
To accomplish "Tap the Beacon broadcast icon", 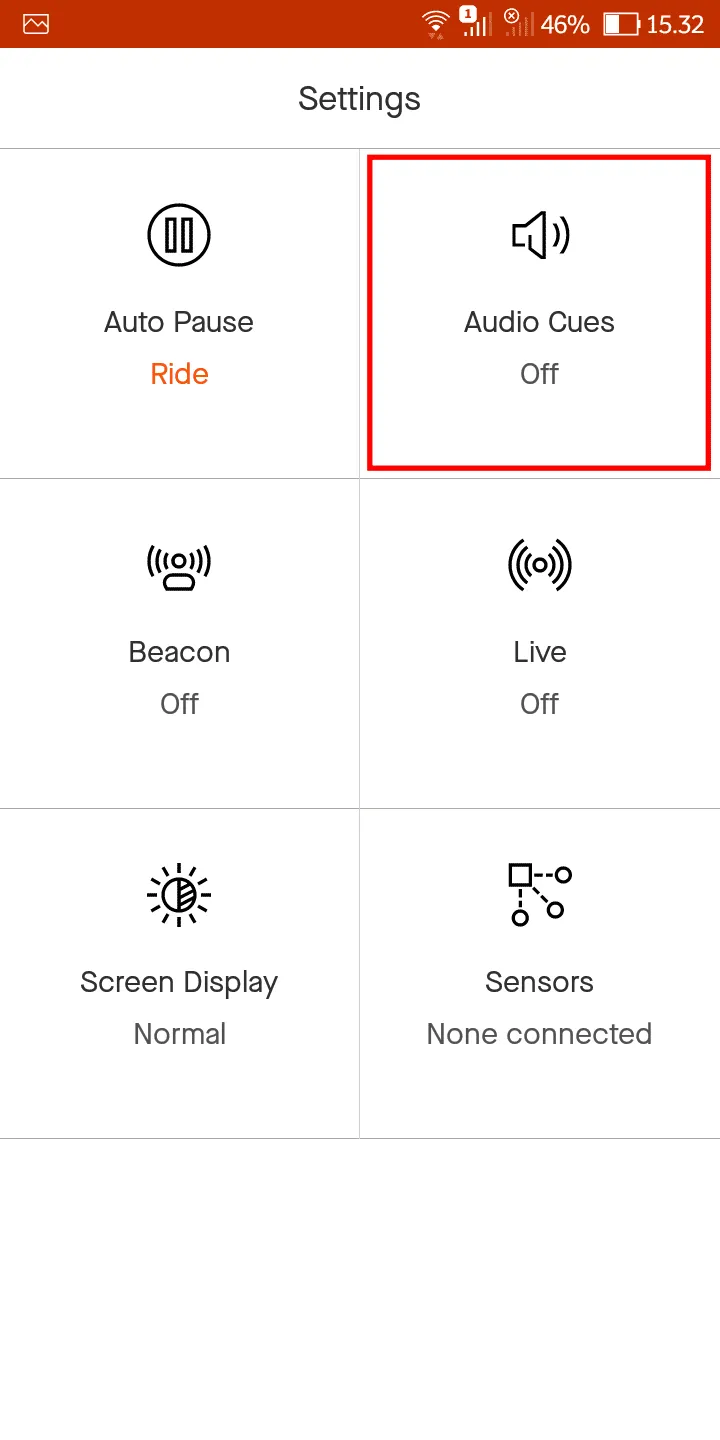I will (179, 567).
